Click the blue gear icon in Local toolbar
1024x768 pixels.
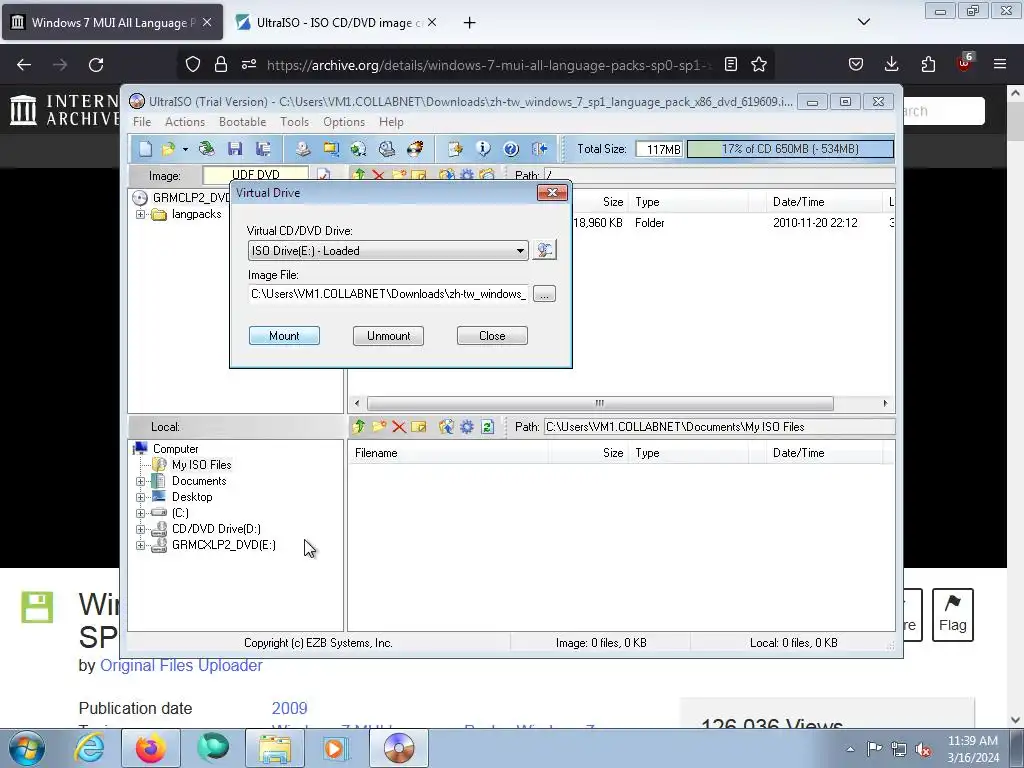pos(467,427)
